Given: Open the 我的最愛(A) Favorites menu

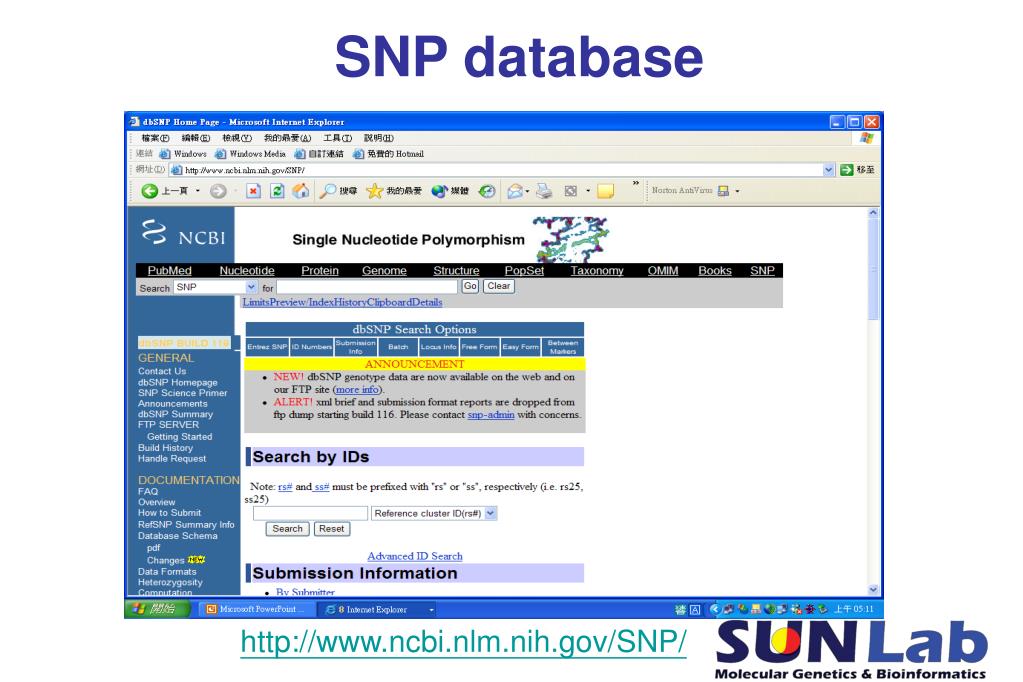Looking at the screenshot, I should click(287, 138).
